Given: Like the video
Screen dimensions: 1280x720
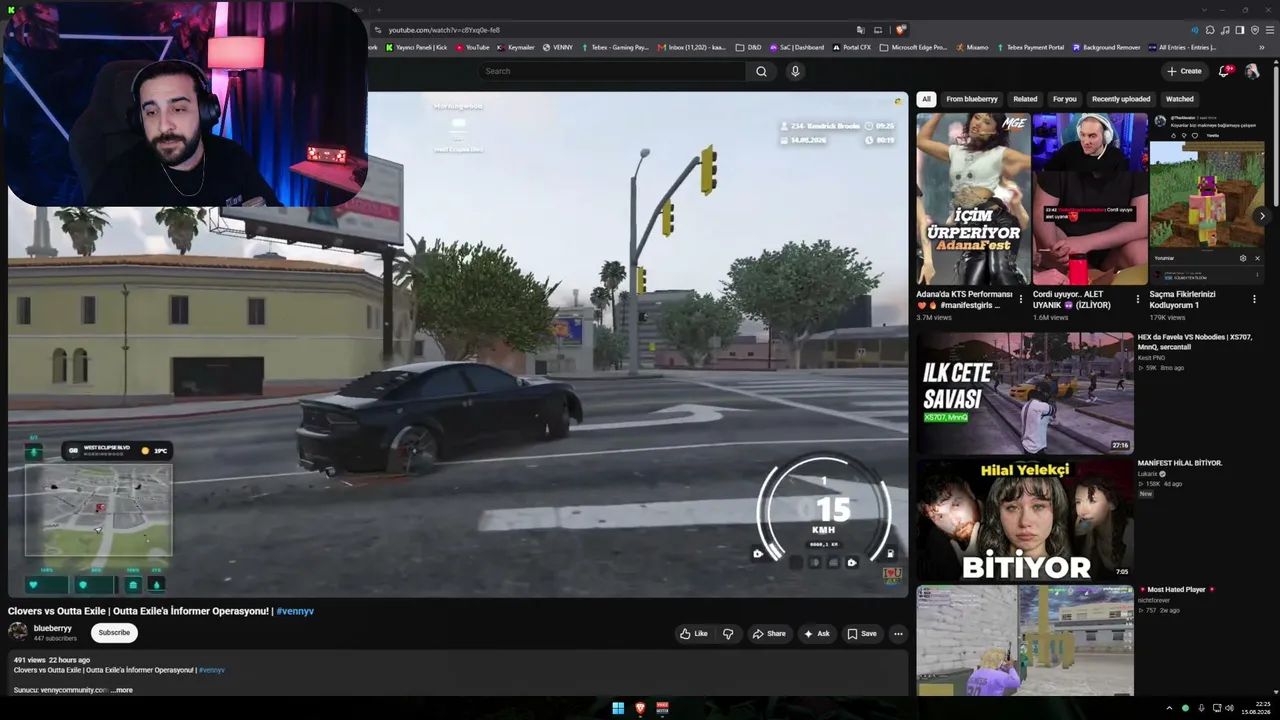Looking at the screenshot, I should (x=694, y=634).
